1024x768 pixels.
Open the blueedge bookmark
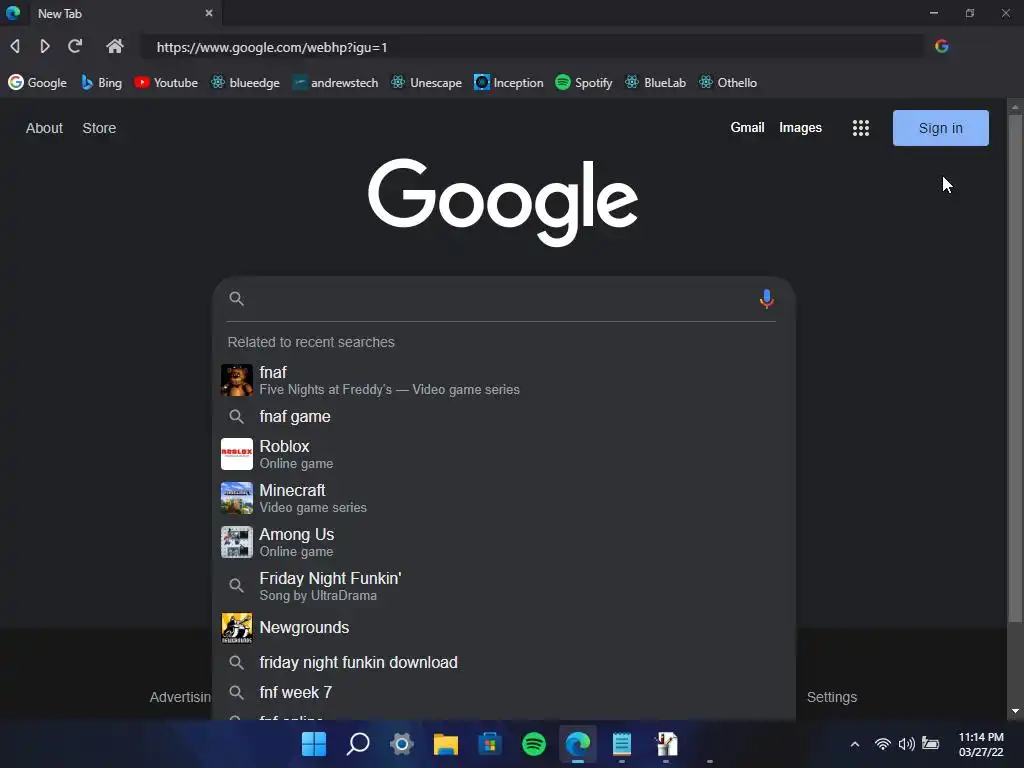click(245, 82)
